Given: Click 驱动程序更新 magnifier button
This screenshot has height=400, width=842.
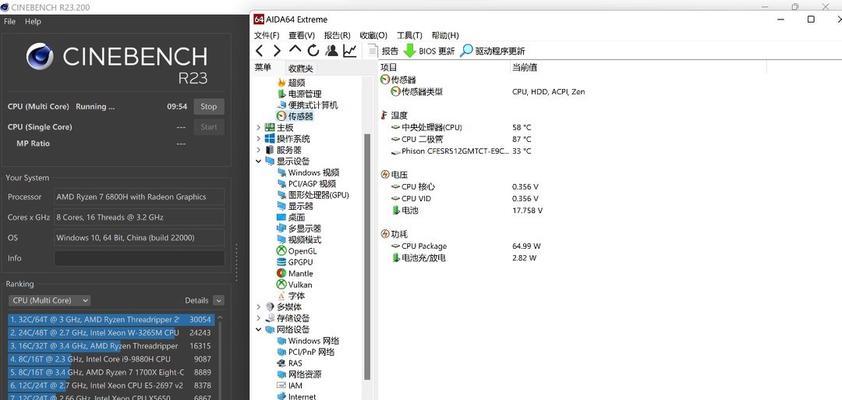Looking at the screenshot, I should point(492,51).
